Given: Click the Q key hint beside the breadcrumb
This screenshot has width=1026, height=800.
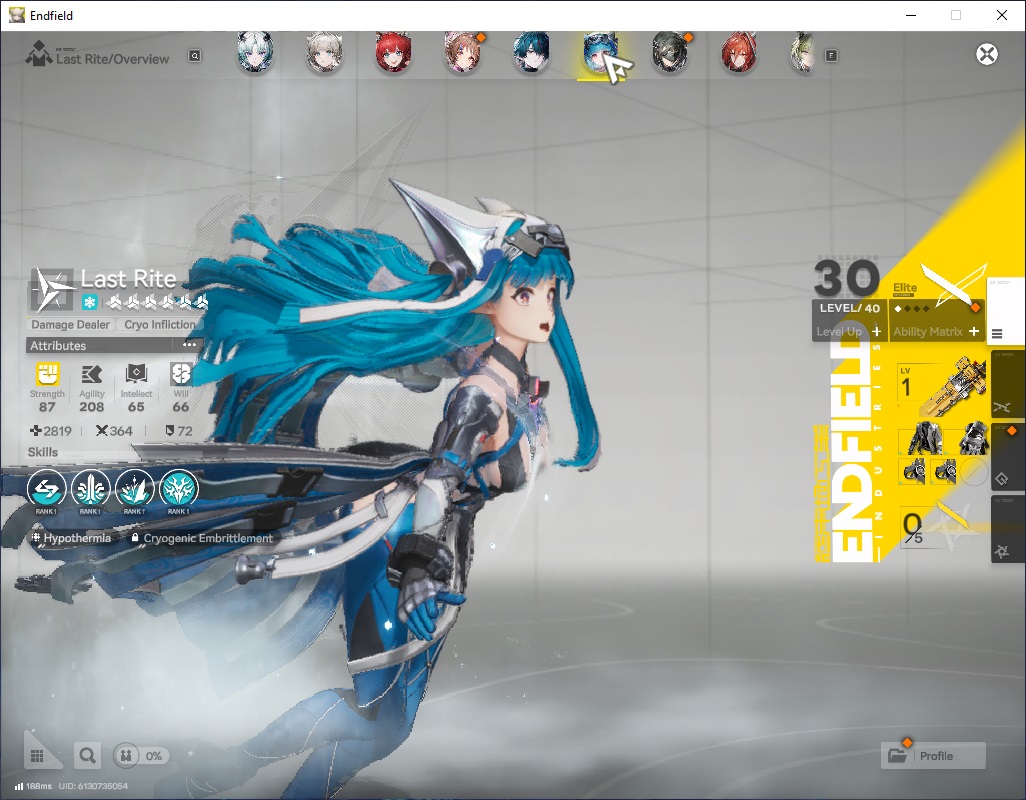Looking at the screenshot, I should tap(194, 56).
